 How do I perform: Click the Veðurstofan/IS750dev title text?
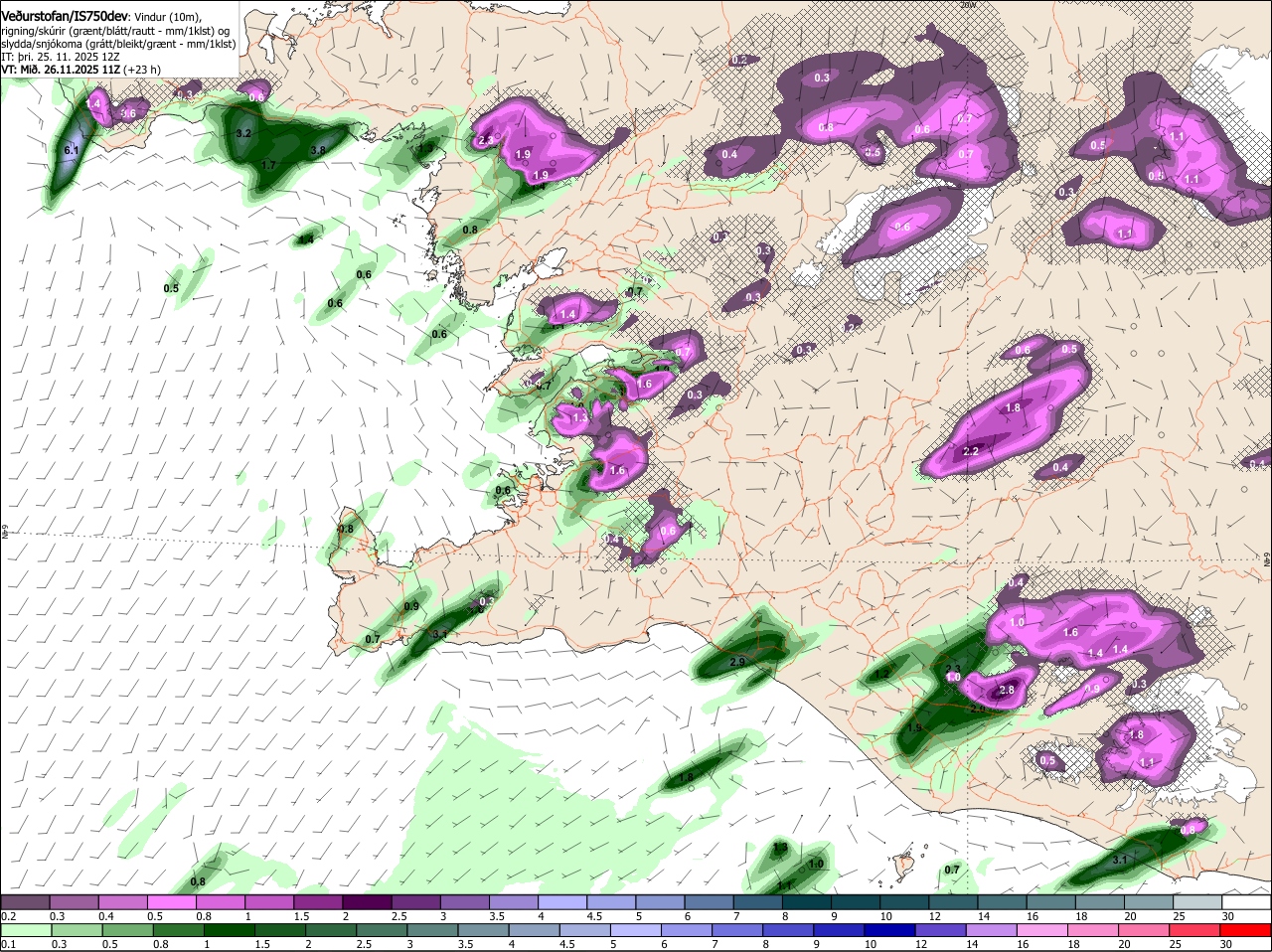point(65,17)
